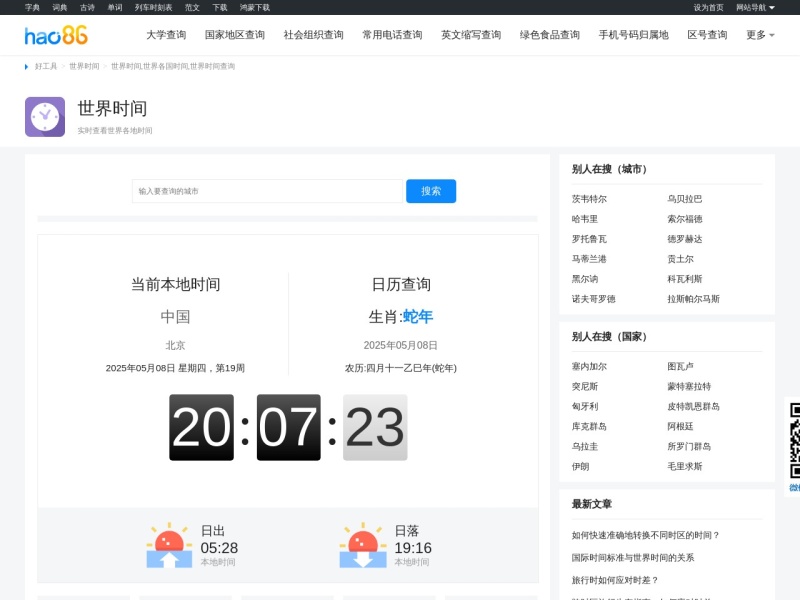Click the breadcrumb arrow before 好工具
800x600 pixels.
(x=27, y=66)
